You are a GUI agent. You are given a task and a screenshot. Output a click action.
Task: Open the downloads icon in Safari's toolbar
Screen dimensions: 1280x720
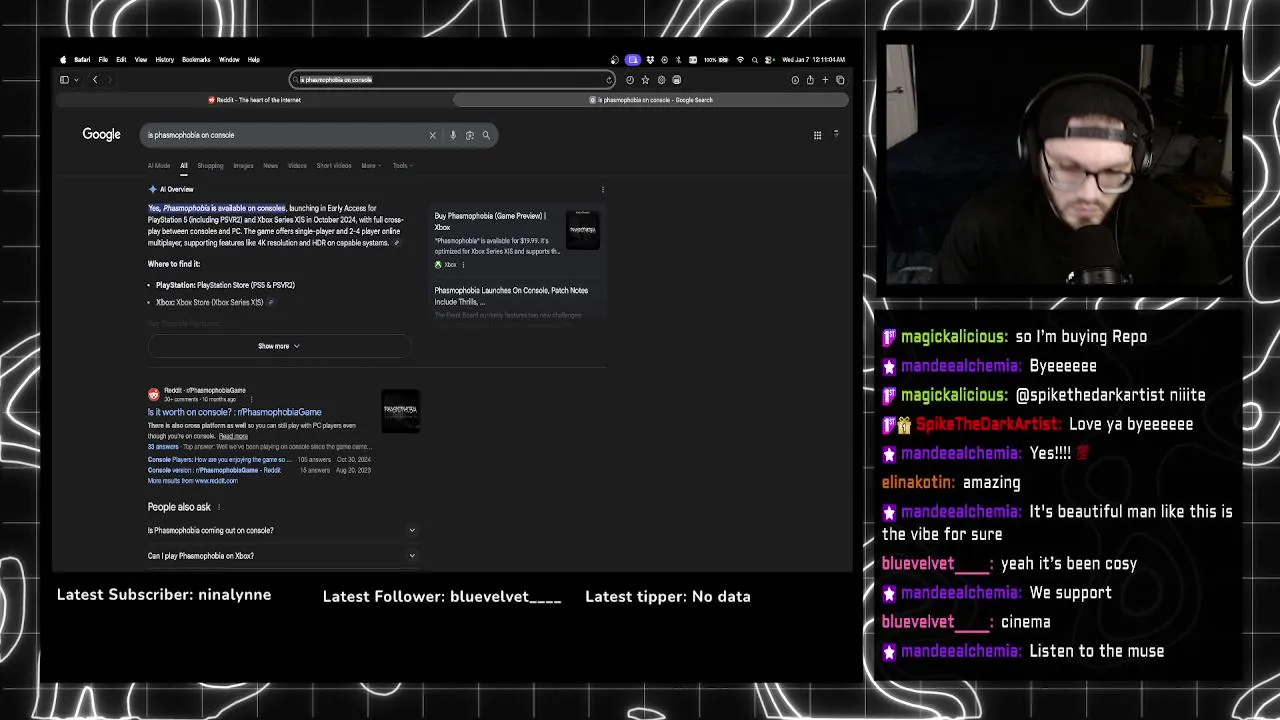[x=795, y=80]
